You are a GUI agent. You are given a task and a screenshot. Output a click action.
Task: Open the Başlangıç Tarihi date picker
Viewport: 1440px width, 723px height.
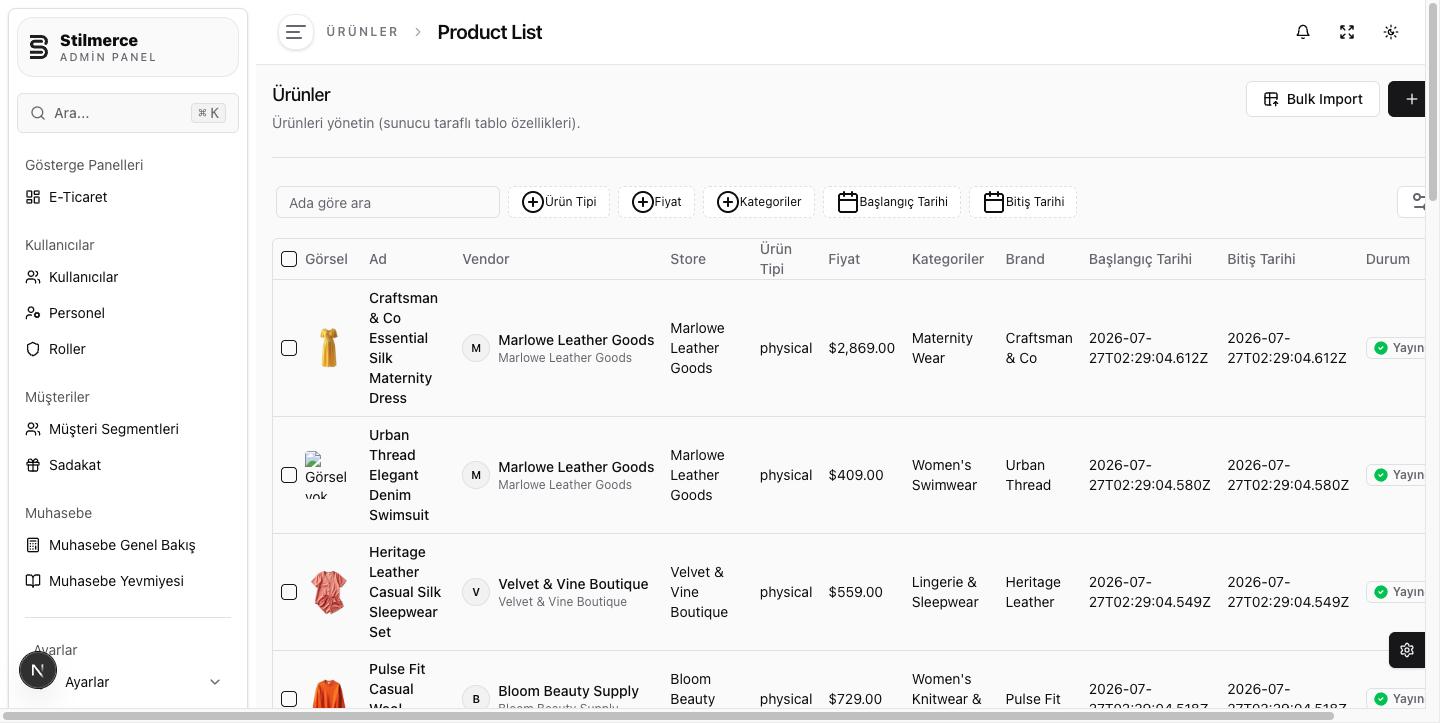pos(892,202)
